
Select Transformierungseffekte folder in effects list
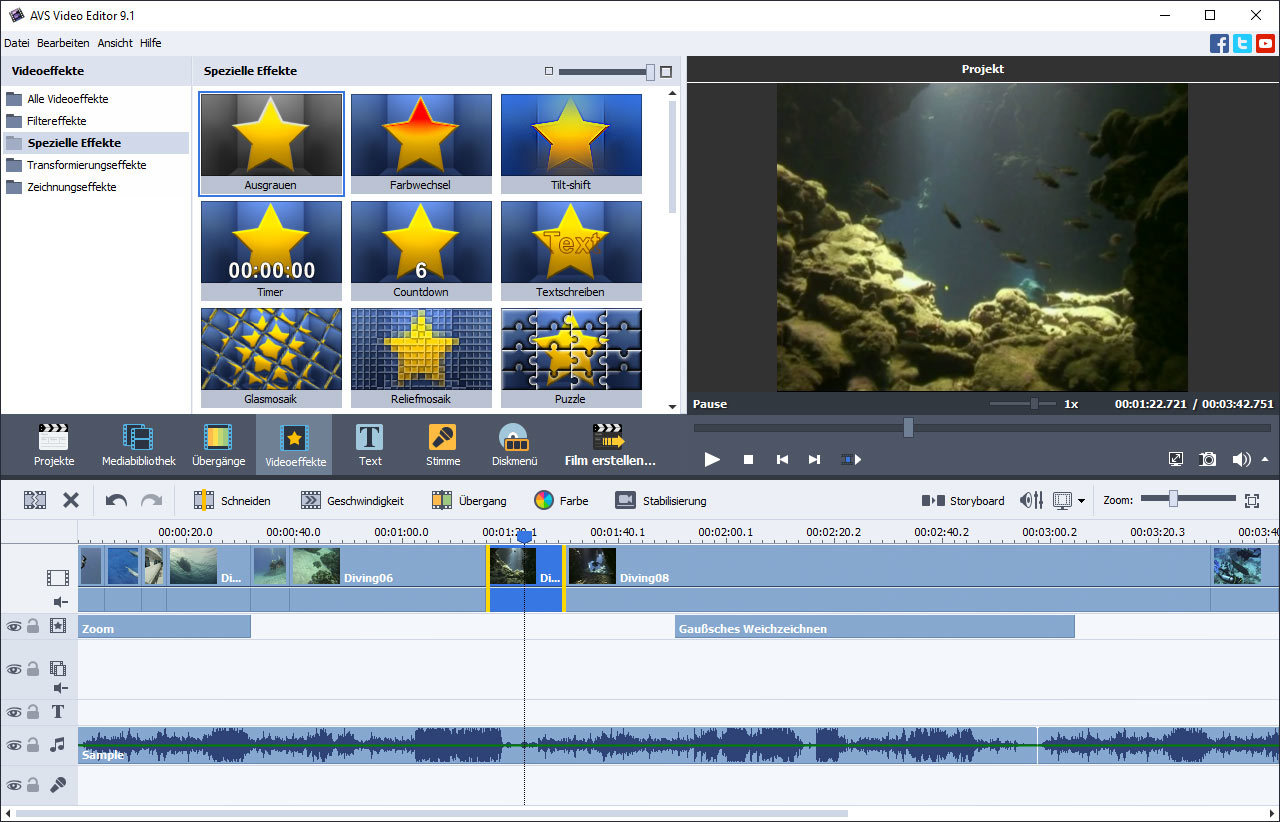86,165
